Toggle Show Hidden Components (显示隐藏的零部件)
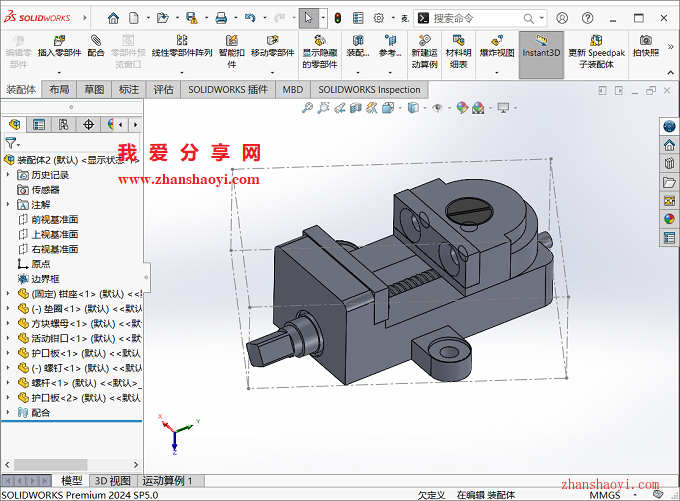Image resolution: width=680 pixels, height=501 pixels. (x=320, y=46)
